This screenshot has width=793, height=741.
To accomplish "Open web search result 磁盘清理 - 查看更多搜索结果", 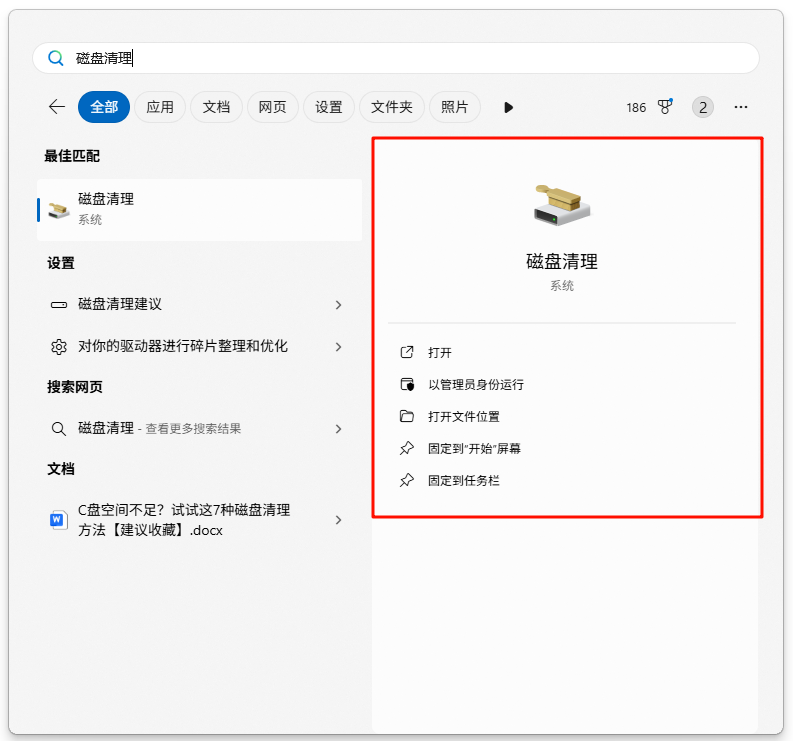I will point(200,428).
